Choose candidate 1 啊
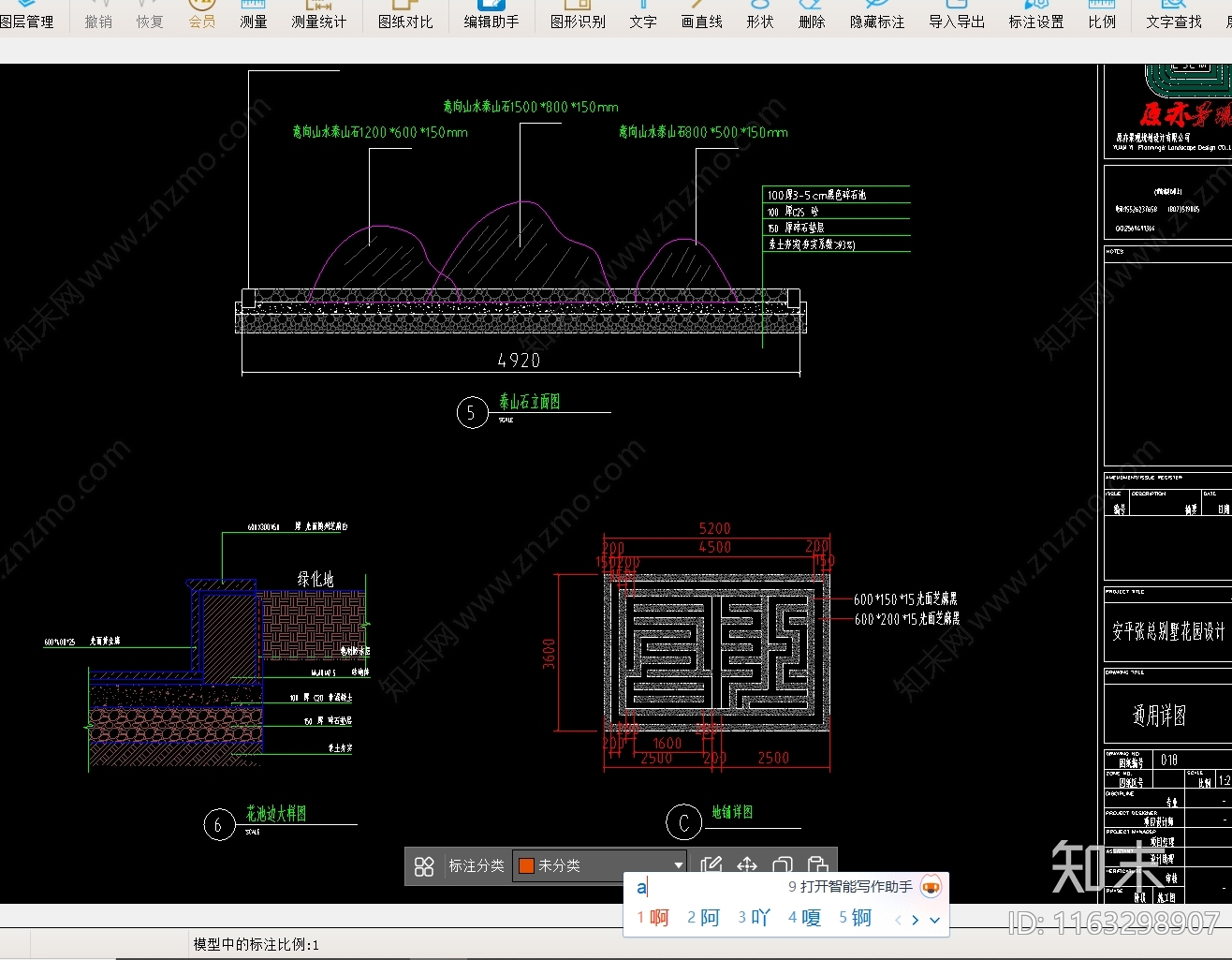Image resolution: width=1232 pixels, height=960 pixels. [x=653, y=918]
